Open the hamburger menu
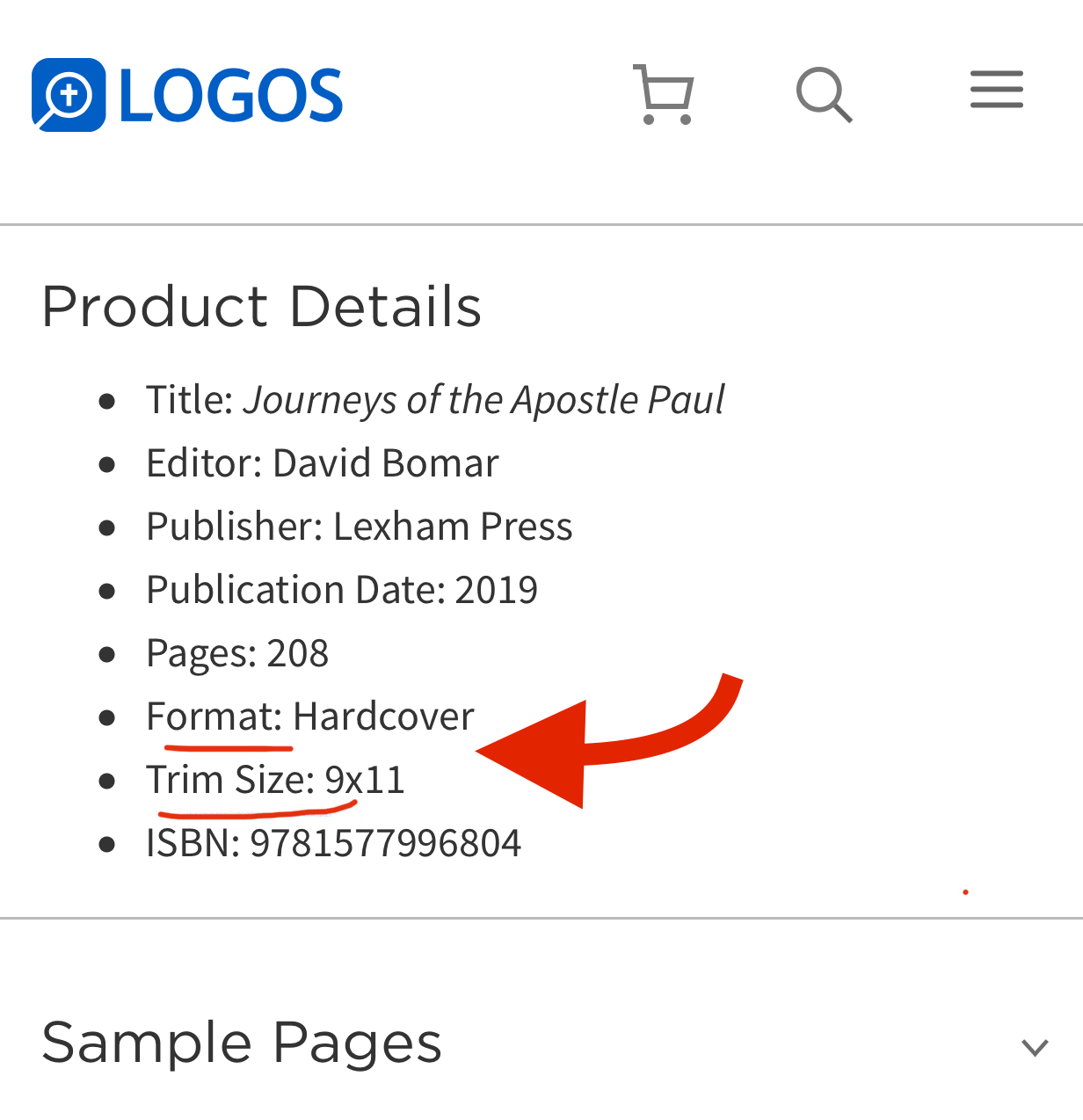The height and width of the screenshot is (1120, 1083). tap(997, 89)
